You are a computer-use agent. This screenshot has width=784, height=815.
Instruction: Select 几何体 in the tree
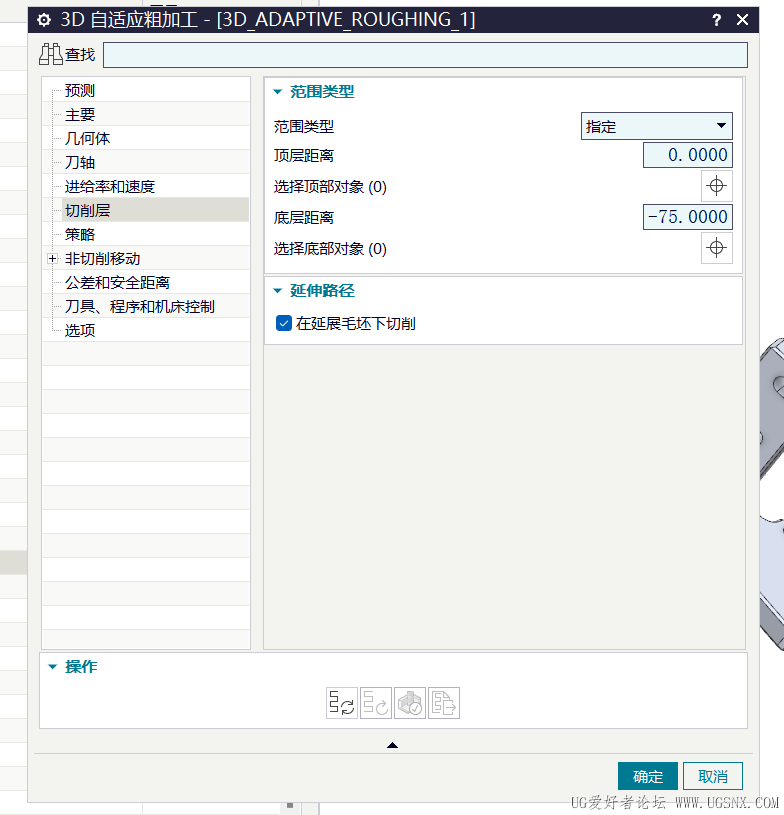[x=87, y=138]
